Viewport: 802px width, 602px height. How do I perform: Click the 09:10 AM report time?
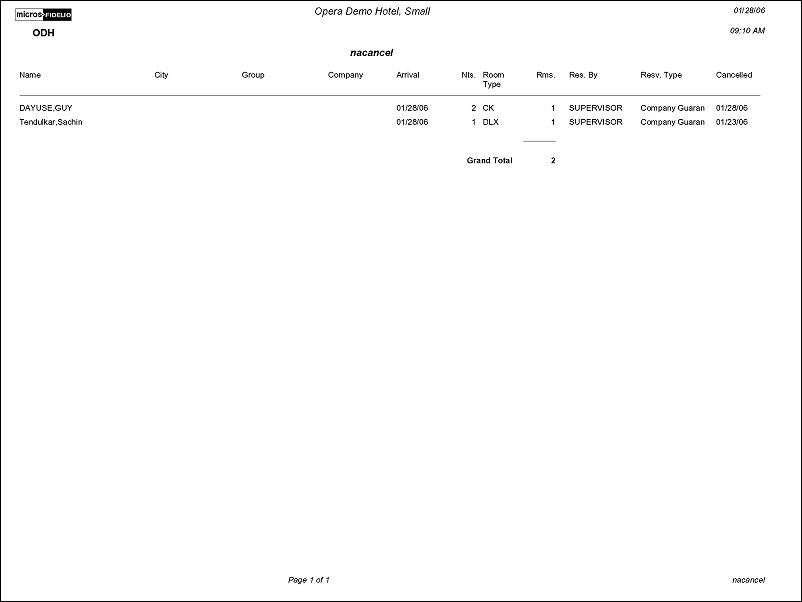(748, 31)
